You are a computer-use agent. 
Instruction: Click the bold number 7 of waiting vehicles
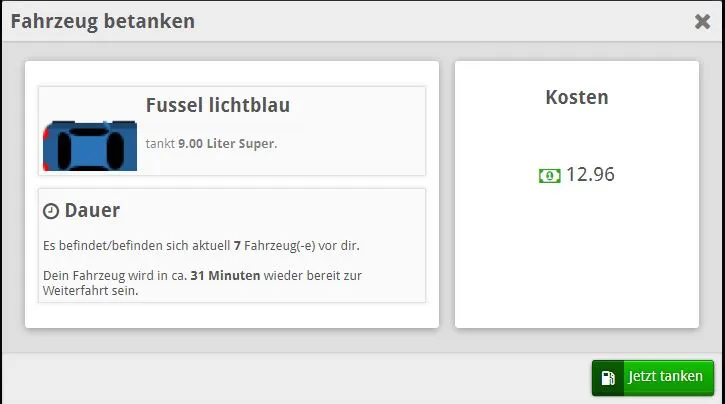[237, 245]
